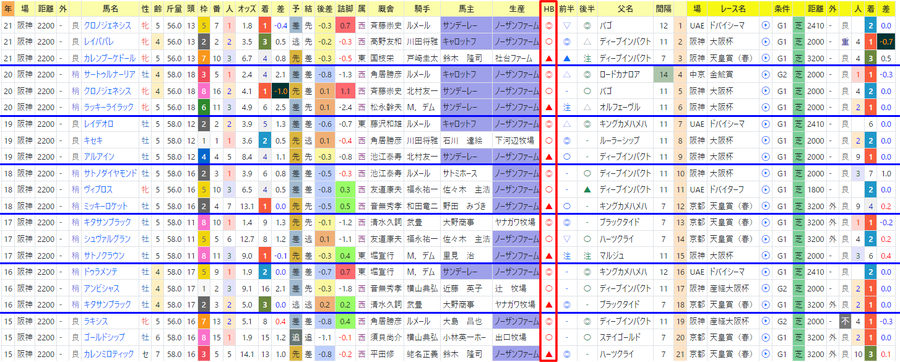Click the 父名 column header

(625, 9)
